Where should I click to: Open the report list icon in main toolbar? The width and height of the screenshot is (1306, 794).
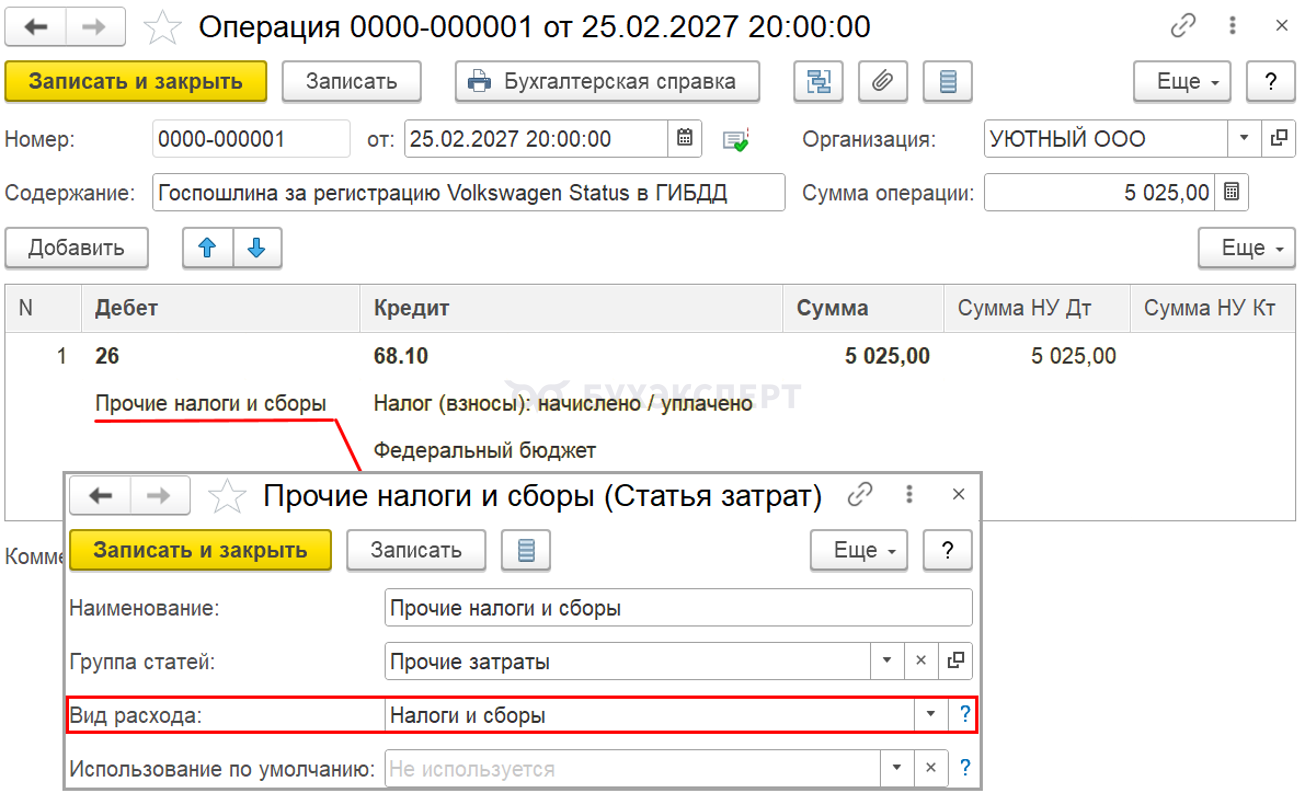coord(948,82)
